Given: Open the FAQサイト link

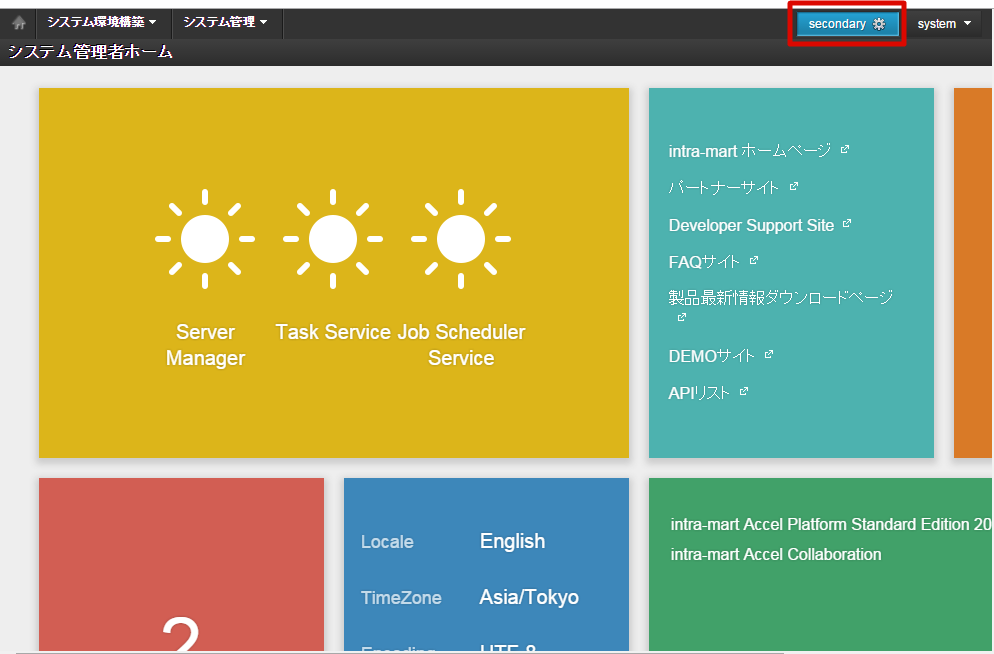Looking at the screenshot, I should pyautogui.click(x=704, y=262).
